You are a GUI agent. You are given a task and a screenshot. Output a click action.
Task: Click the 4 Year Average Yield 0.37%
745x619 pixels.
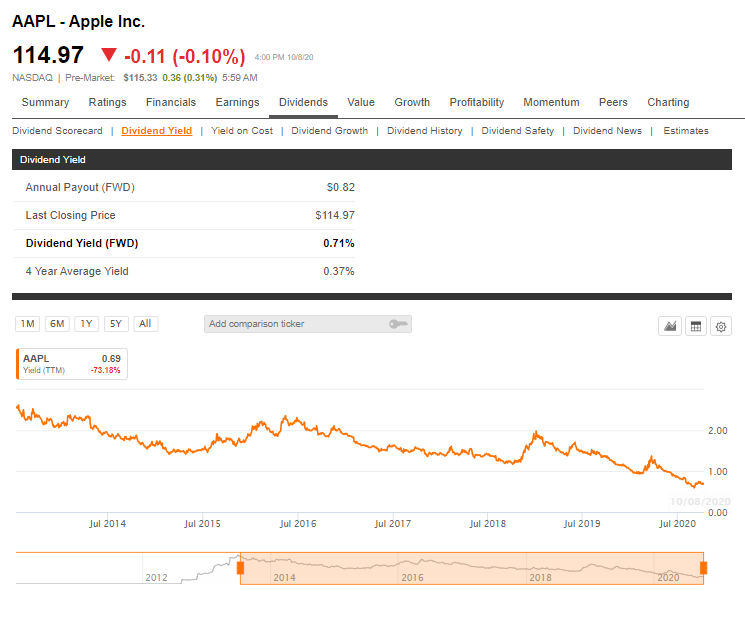point(339,271)
